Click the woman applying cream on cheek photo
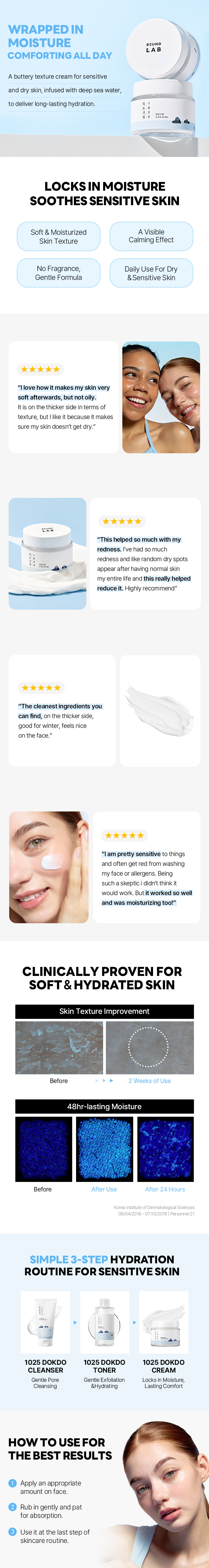The width and height of the screenshot is (209, 1568). [x=49, y=867]
